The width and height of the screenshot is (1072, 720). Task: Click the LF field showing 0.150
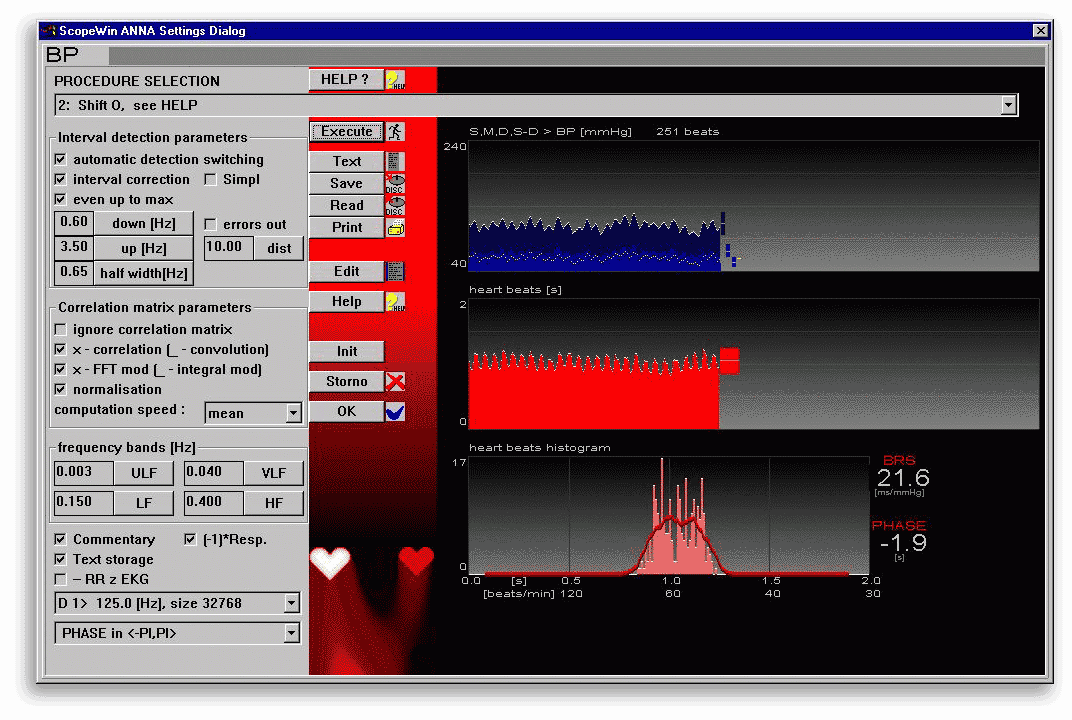(84, 503)
